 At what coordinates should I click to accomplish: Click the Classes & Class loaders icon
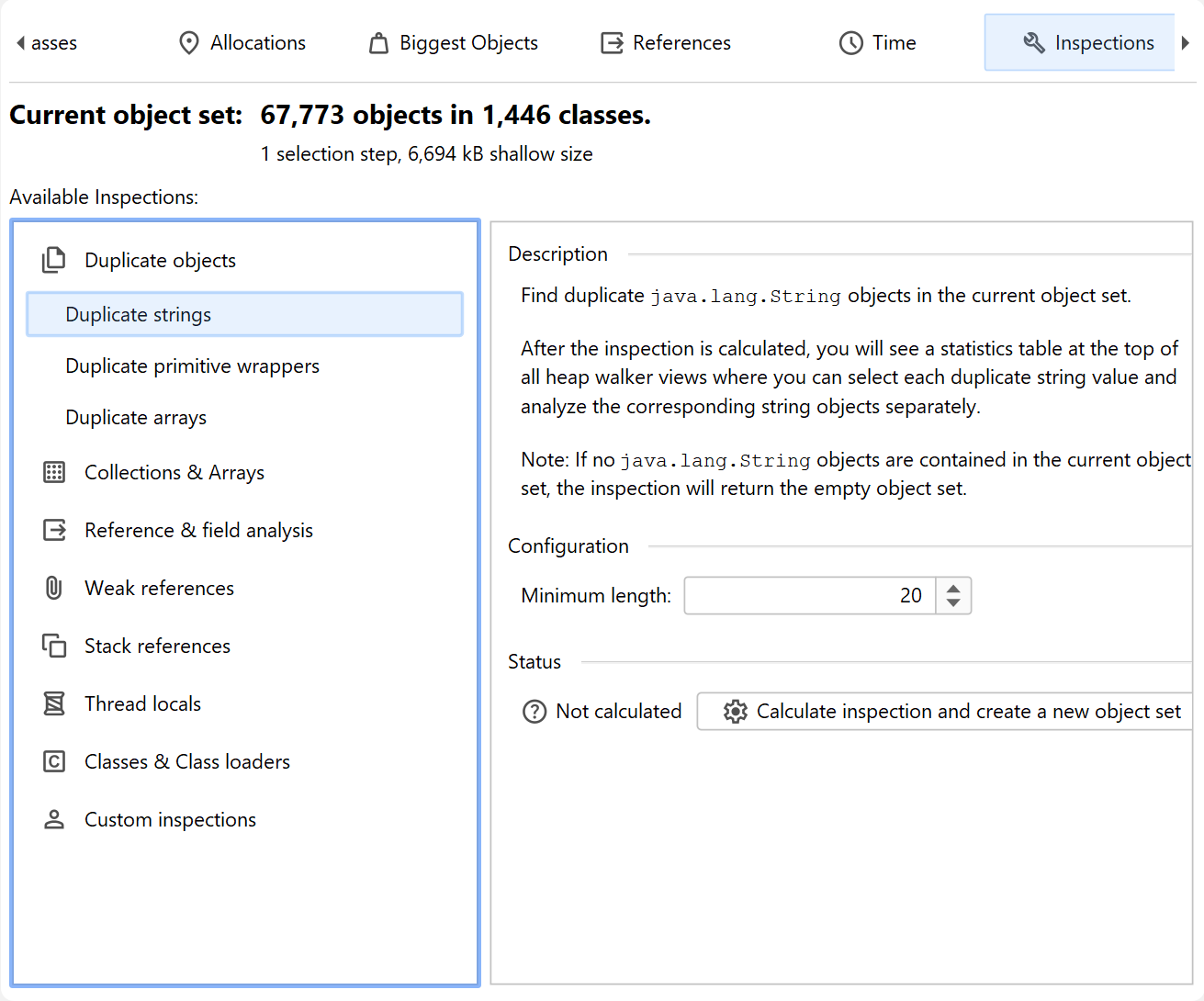click(x=54, y=762)
